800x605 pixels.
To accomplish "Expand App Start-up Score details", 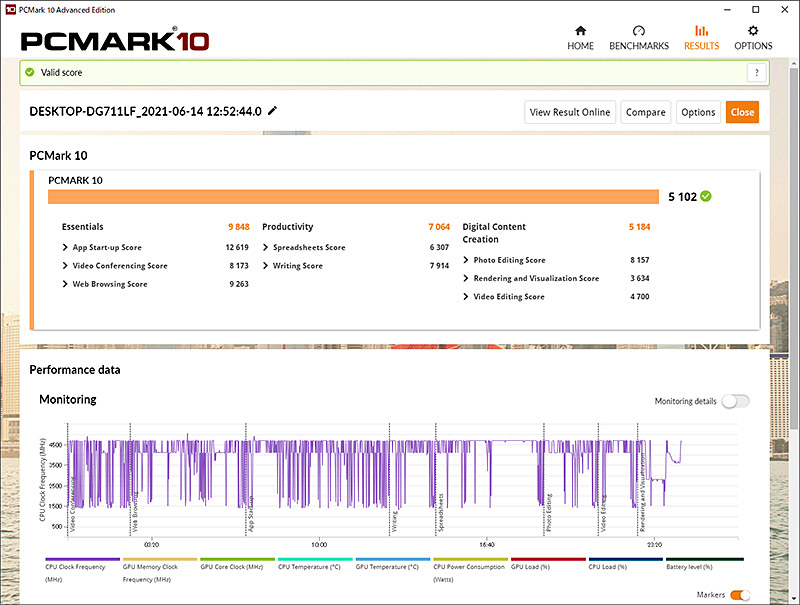I will tap(66, 247).
